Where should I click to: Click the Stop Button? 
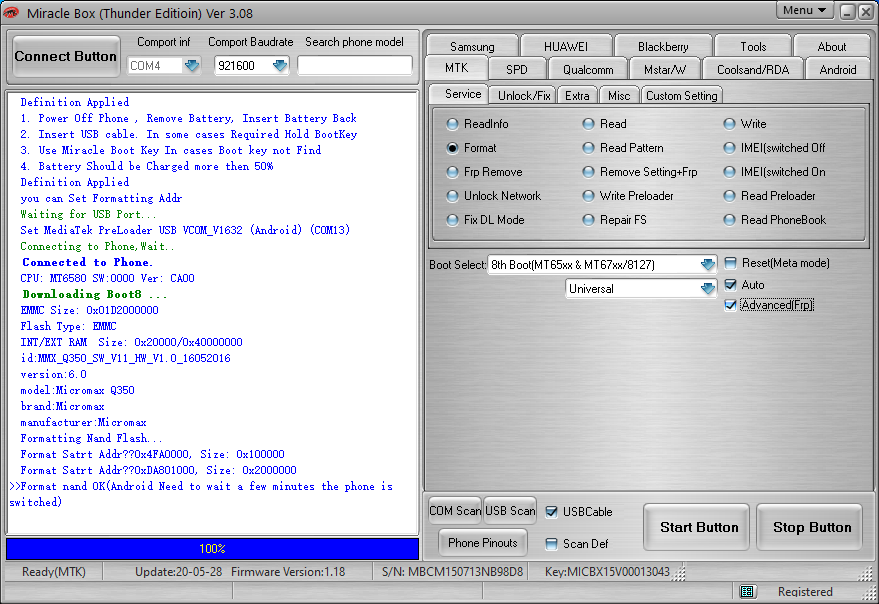pyautogui.click(x=811, y=527)
